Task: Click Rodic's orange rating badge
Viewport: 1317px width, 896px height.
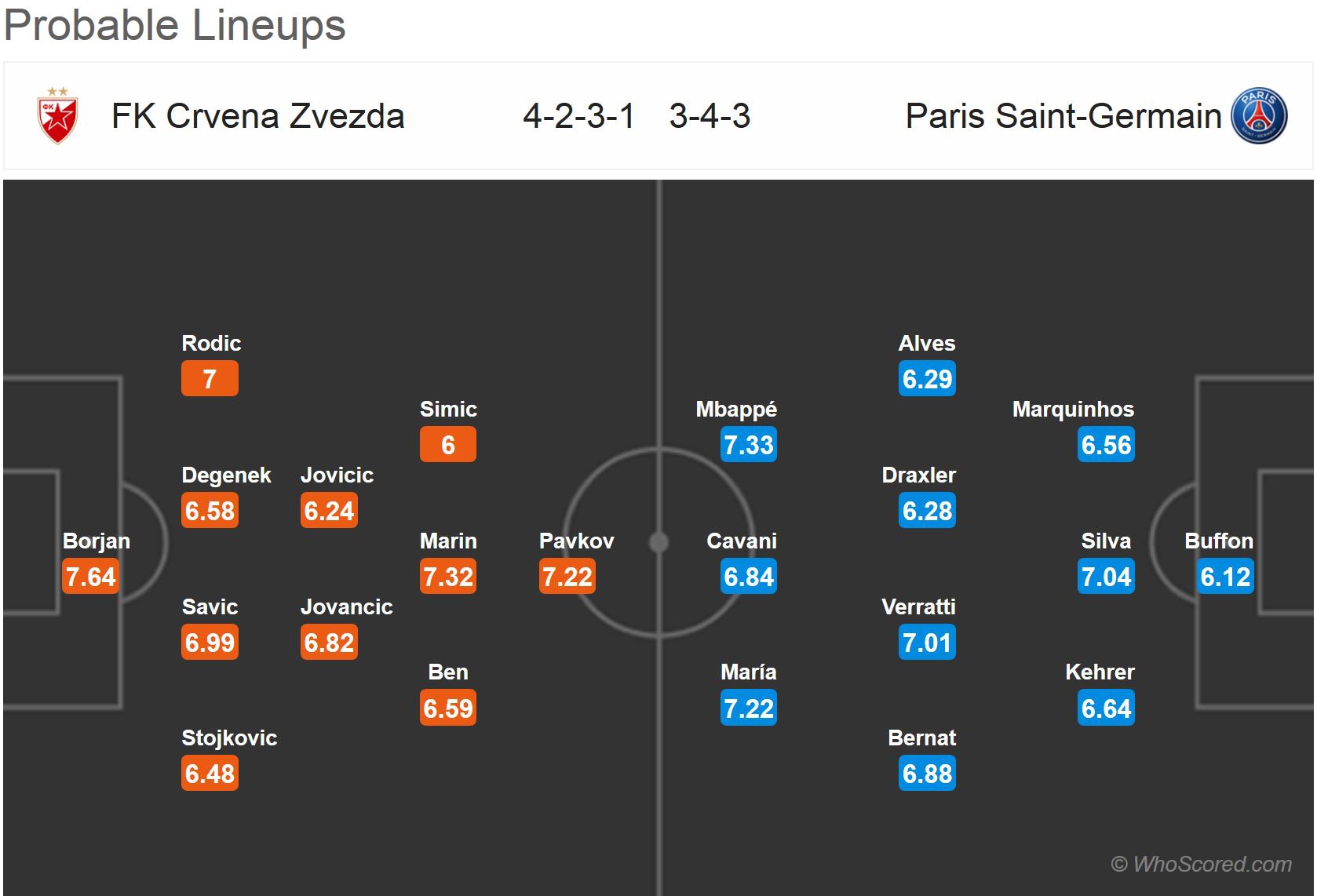Action: 210,379
